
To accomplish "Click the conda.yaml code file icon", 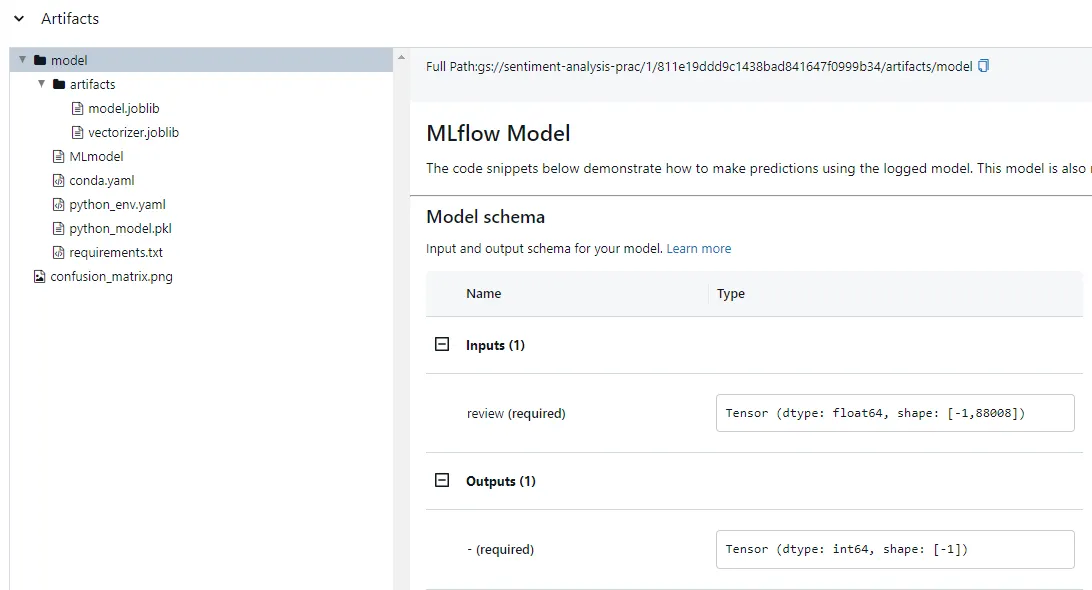I will 59,180.
